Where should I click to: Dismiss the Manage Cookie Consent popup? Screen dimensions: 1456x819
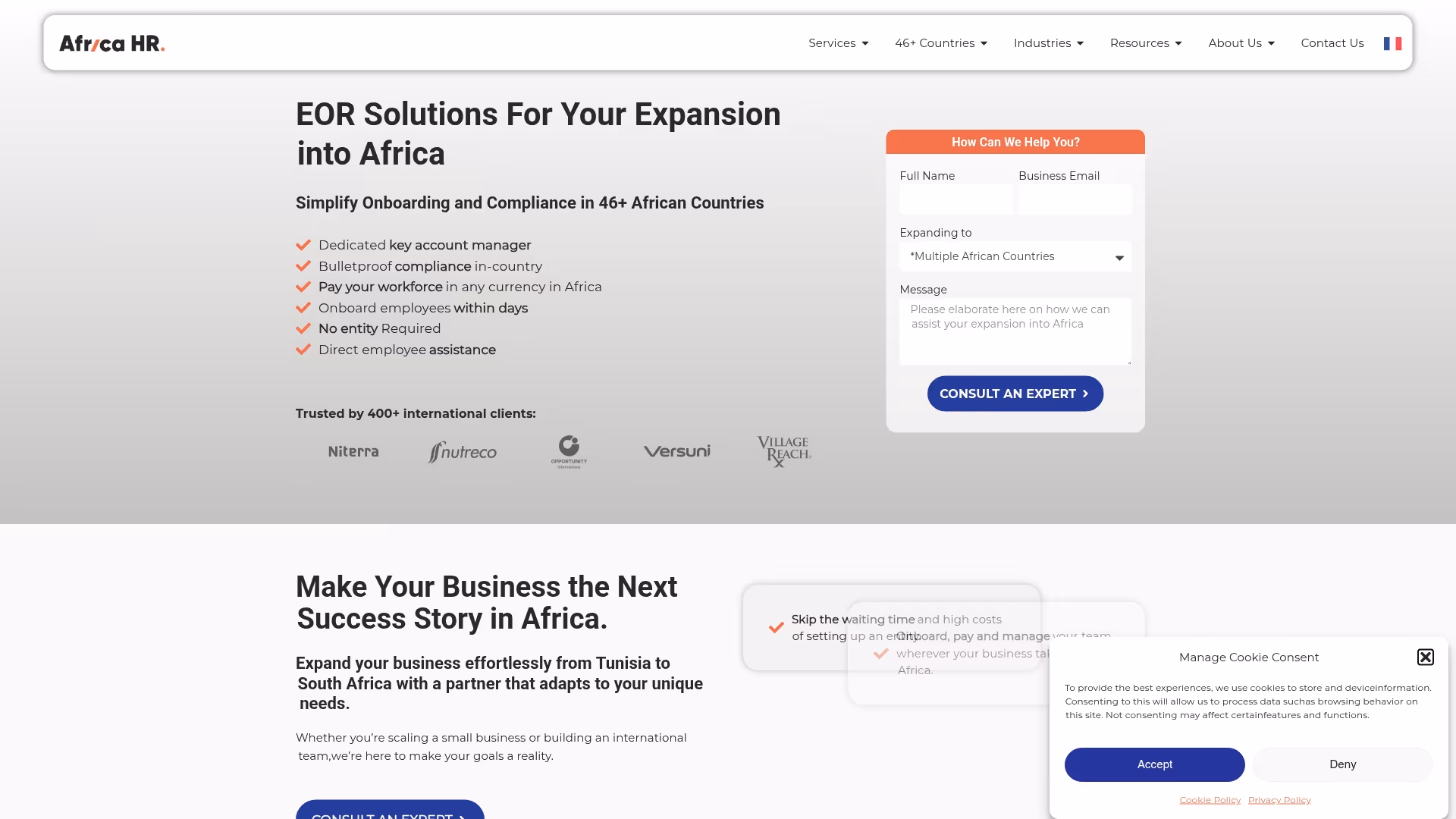coord(1426,657)
